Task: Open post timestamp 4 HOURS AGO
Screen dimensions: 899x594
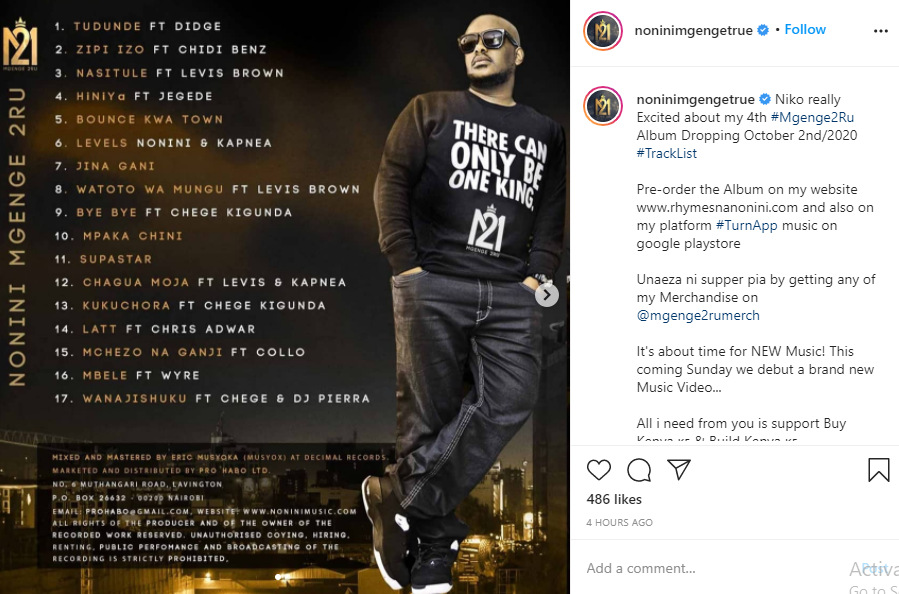Action: pyautogui.click(x=619, y=522)
